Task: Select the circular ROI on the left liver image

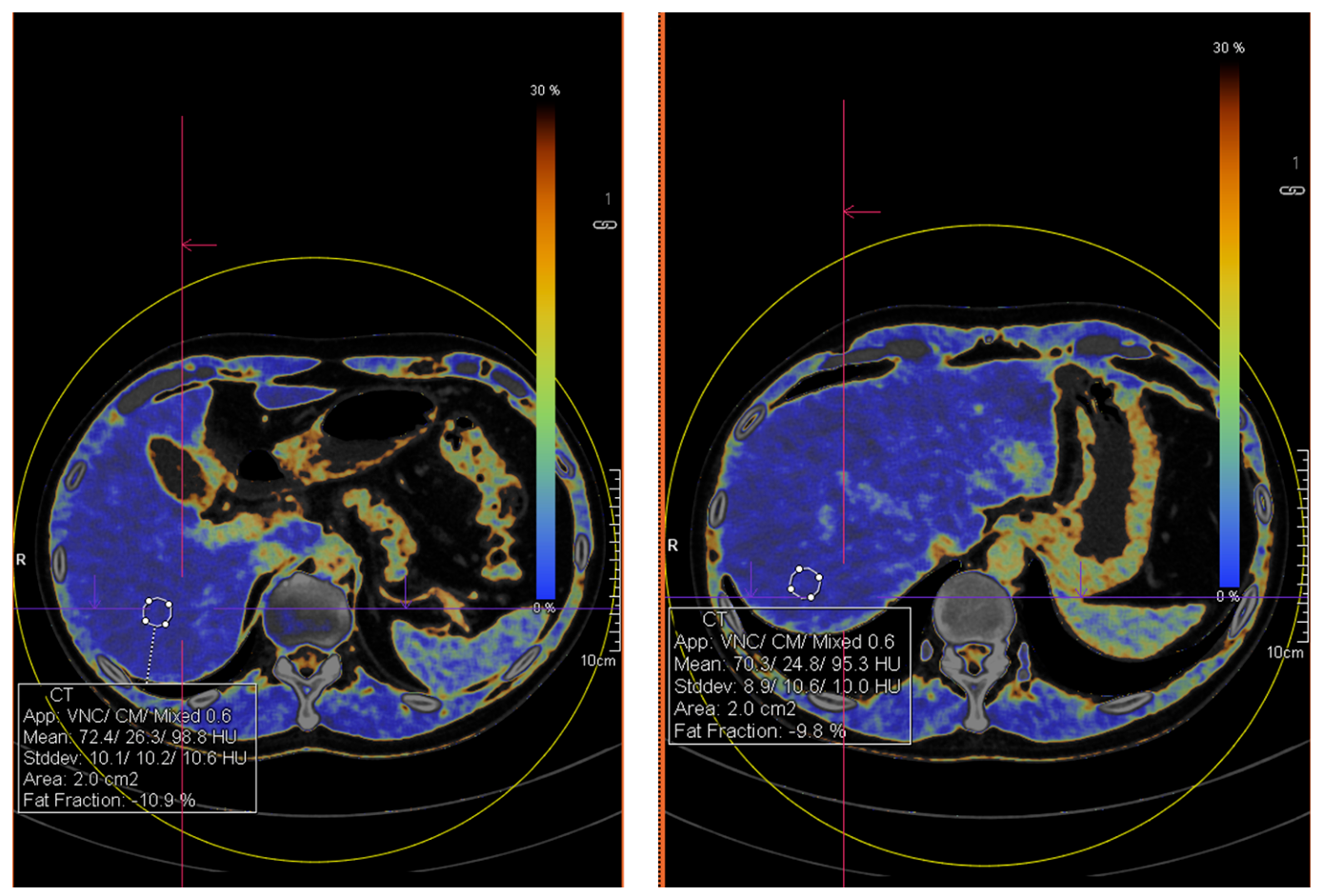Action: click(x=157, y=611)
